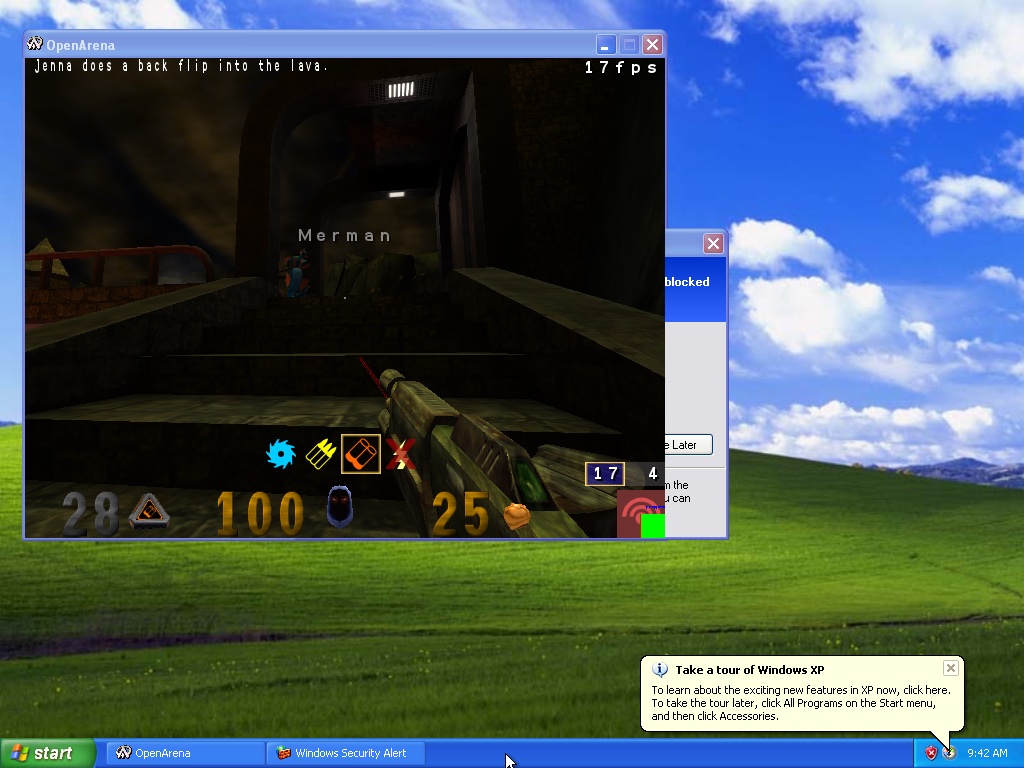This screenshot has height=768, width=1024.
Task: Switch to Windows Security Alert taskbar button
Action: (346, 753)
